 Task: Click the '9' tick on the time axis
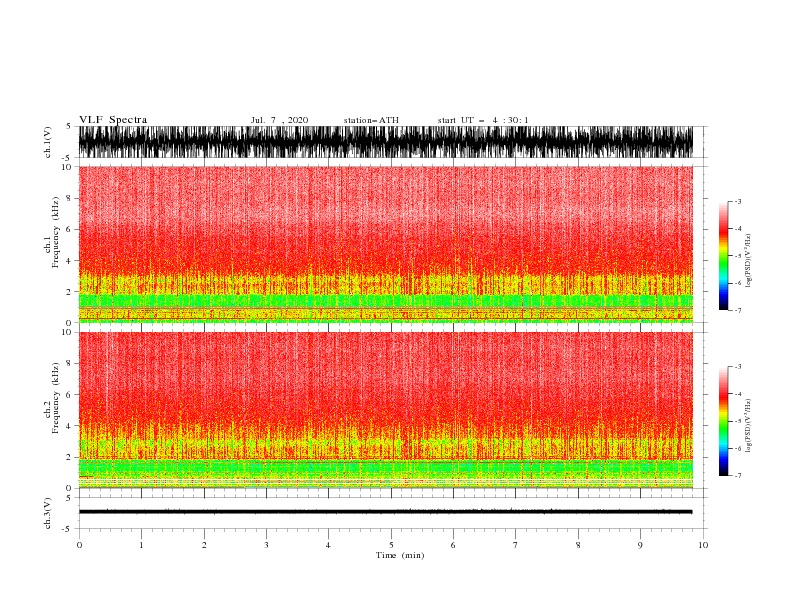[640, 545]
